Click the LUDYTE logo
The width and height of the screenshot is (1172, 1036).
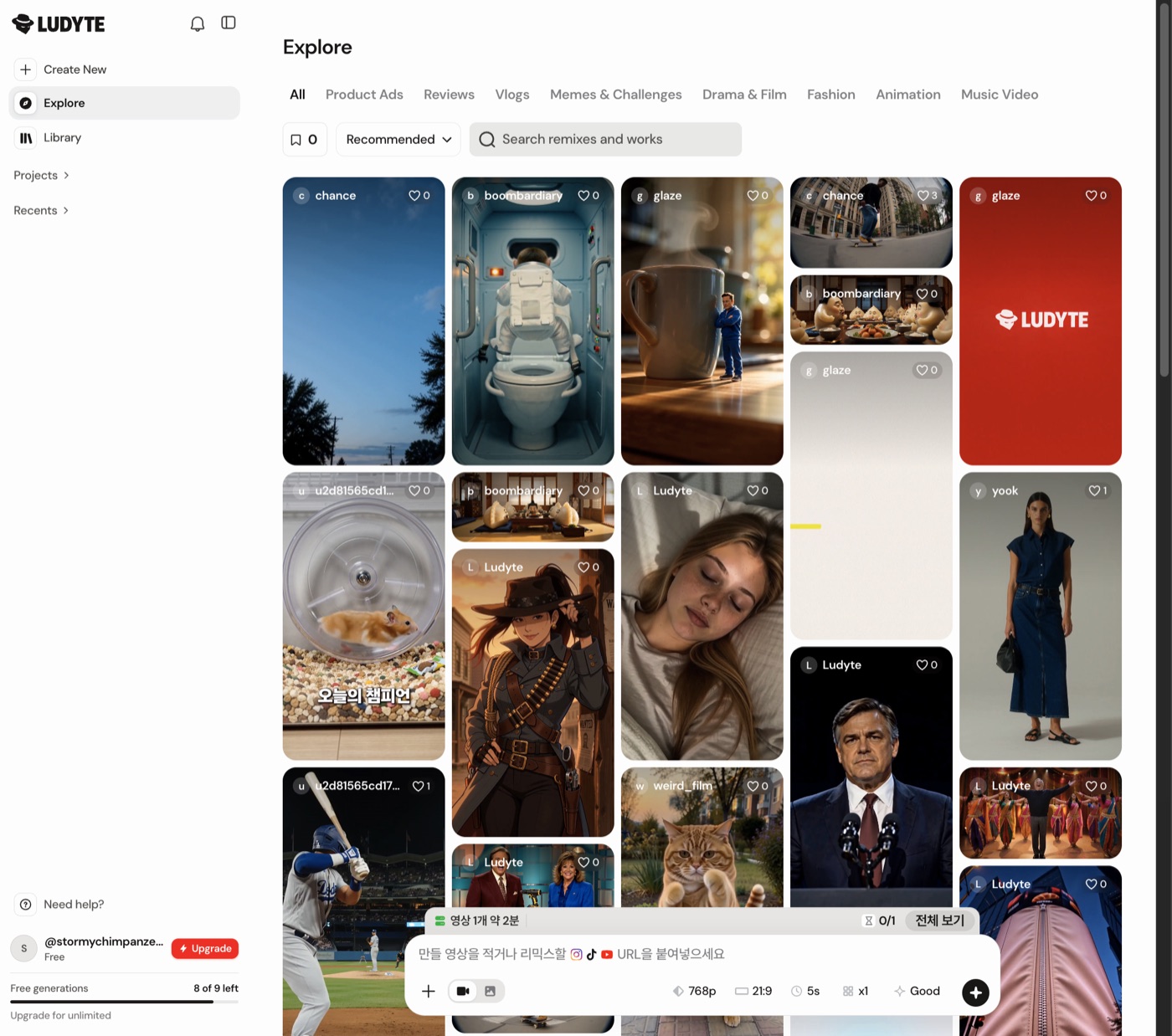59,24
